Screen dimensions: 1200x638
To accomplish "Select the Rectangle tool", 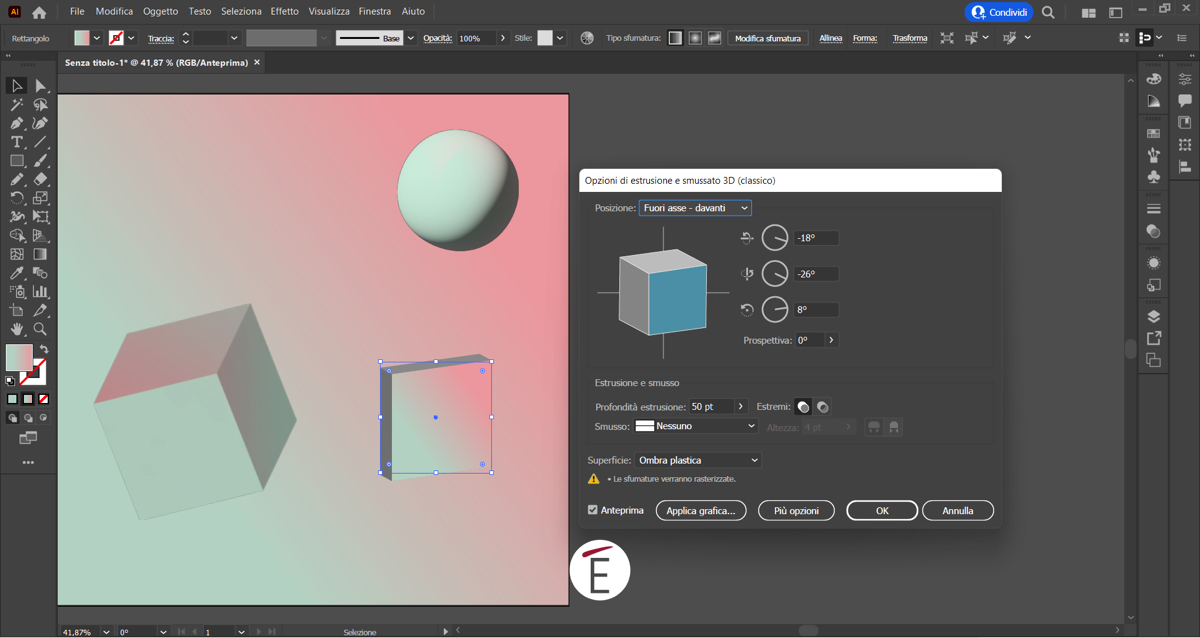I will click(17, 161).
